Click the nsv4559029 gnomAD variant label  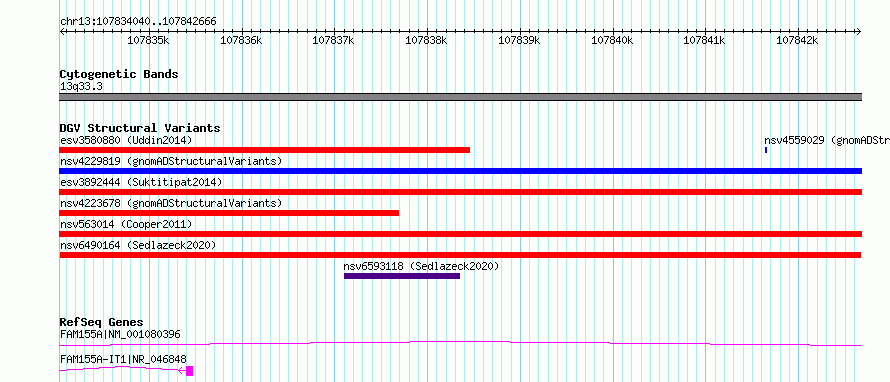pos(826,140)
